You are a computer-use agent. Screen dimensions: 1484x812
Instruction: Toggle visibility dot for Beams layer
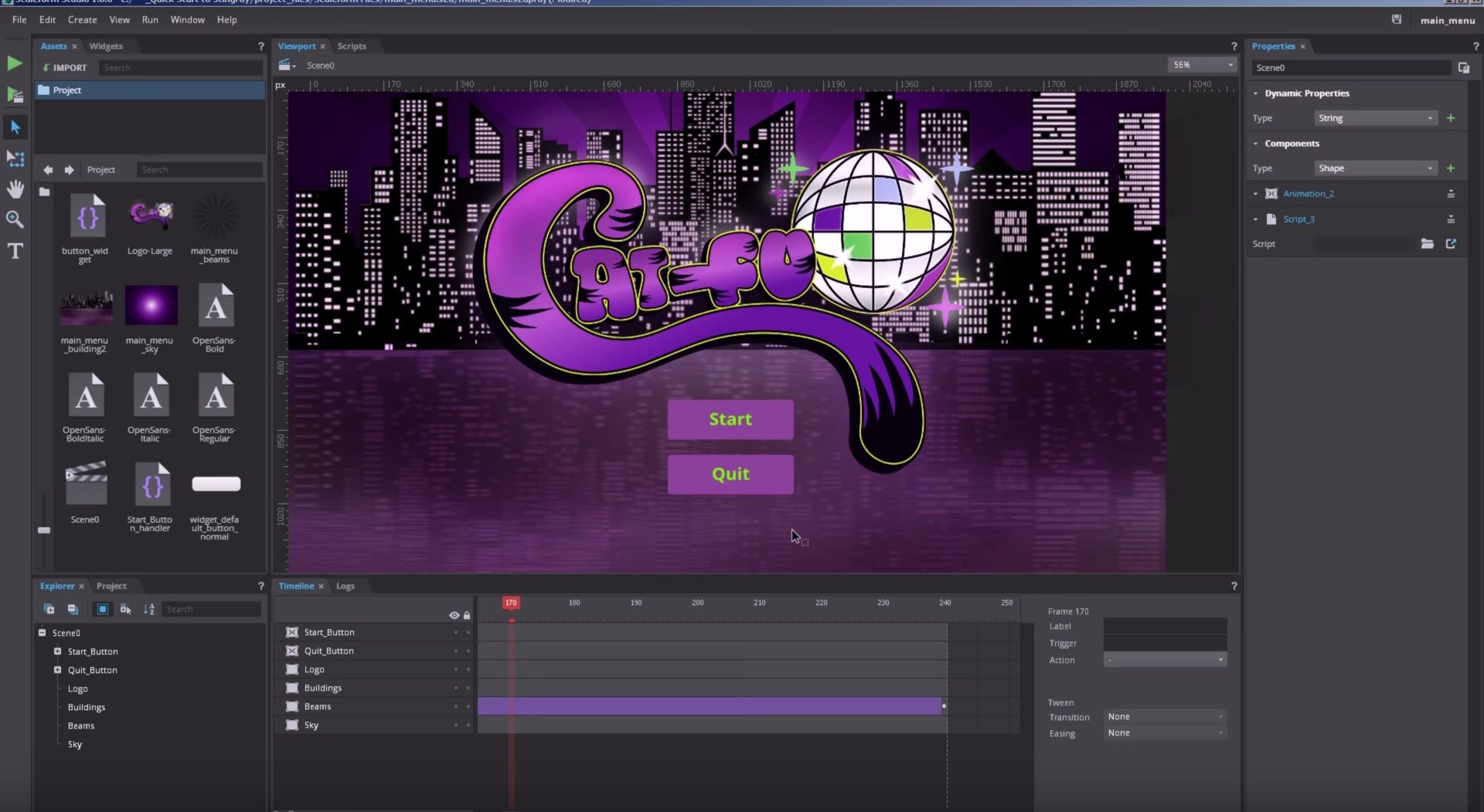pos(456,707)
